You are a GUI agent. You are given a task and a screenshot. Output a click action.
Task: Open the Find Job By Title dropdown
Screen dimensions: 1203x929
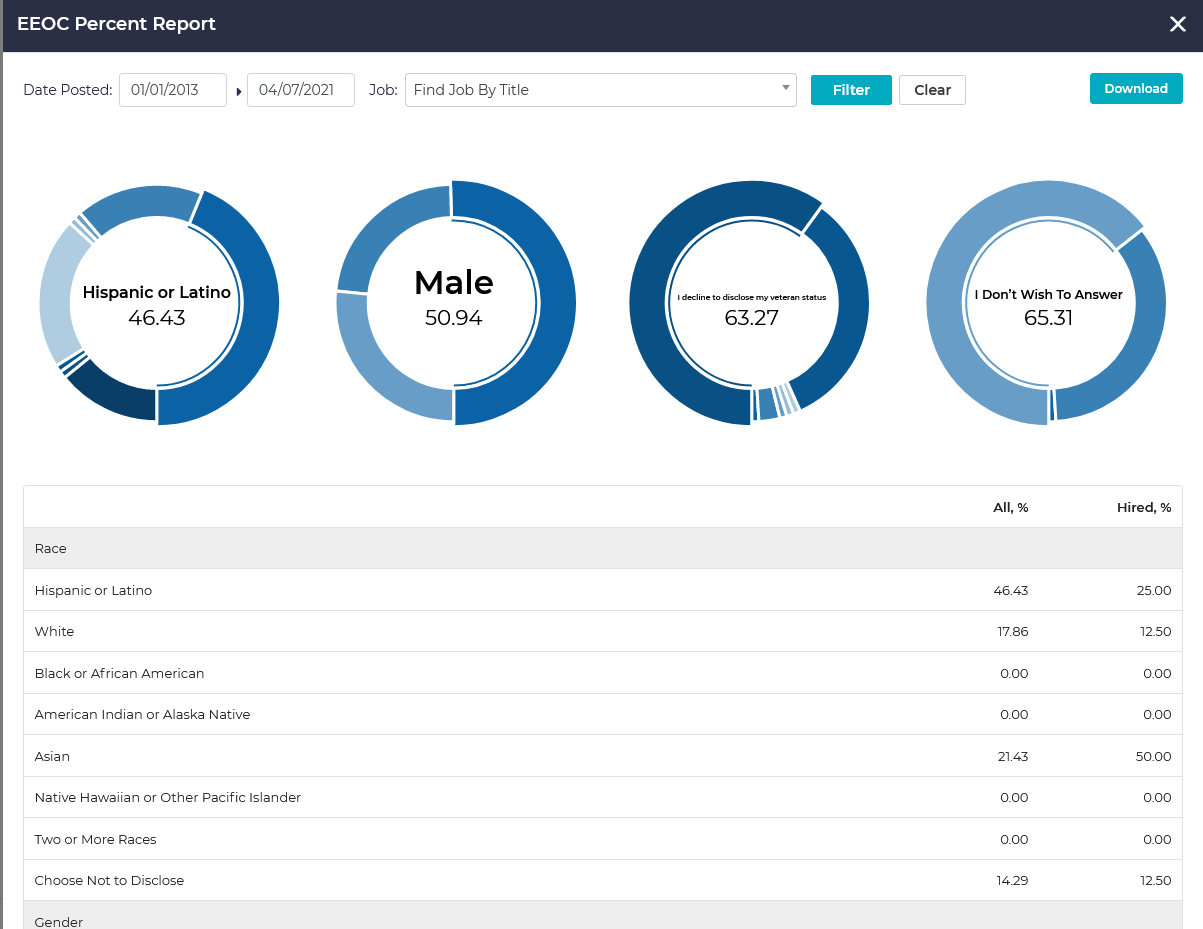coord(590,90)
